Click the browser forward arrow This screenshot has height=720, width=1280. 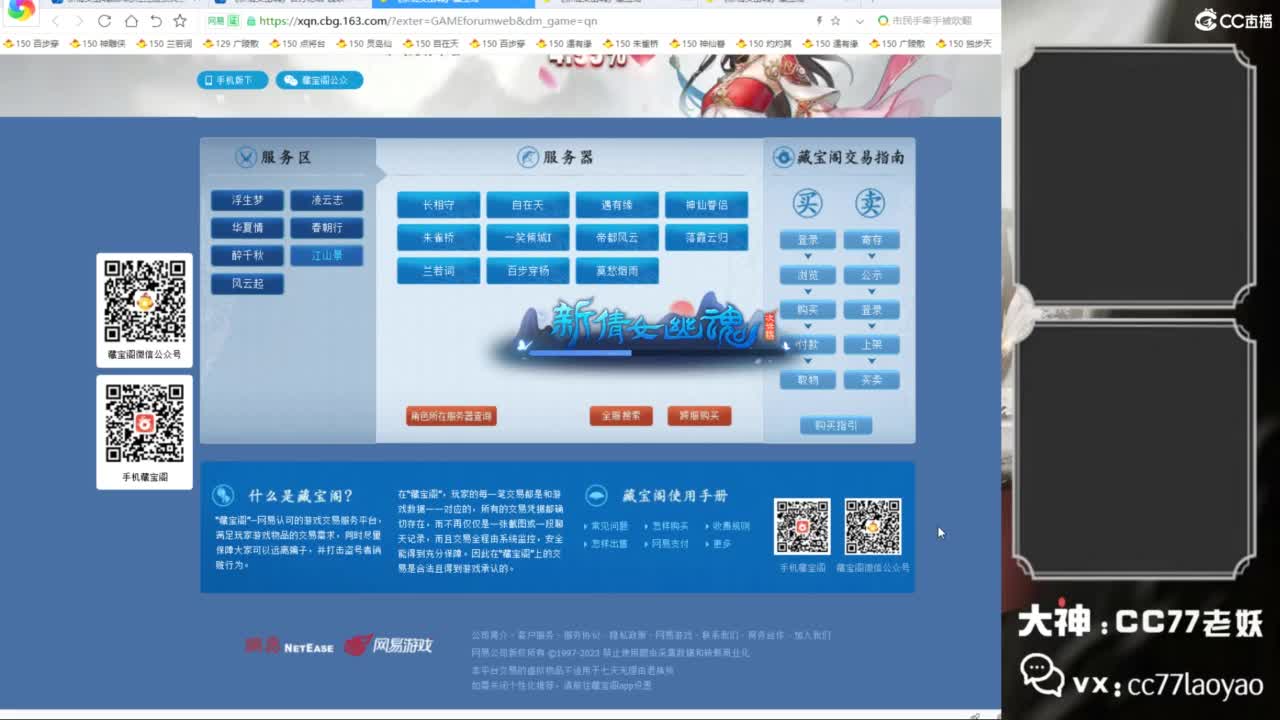(x=79, y=21)
